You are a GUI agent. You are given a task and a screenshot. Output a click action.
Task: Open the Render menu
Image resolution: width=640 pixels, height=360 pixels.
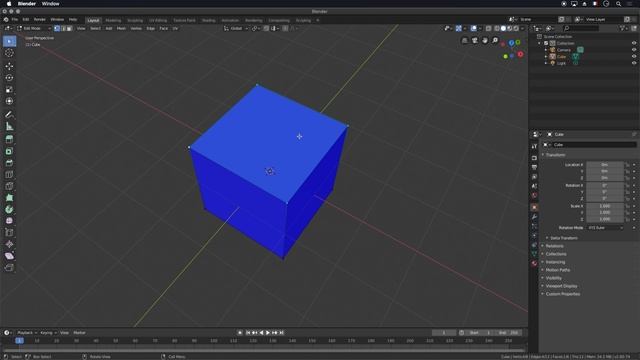pyautogui.click(x=40, y=20)
